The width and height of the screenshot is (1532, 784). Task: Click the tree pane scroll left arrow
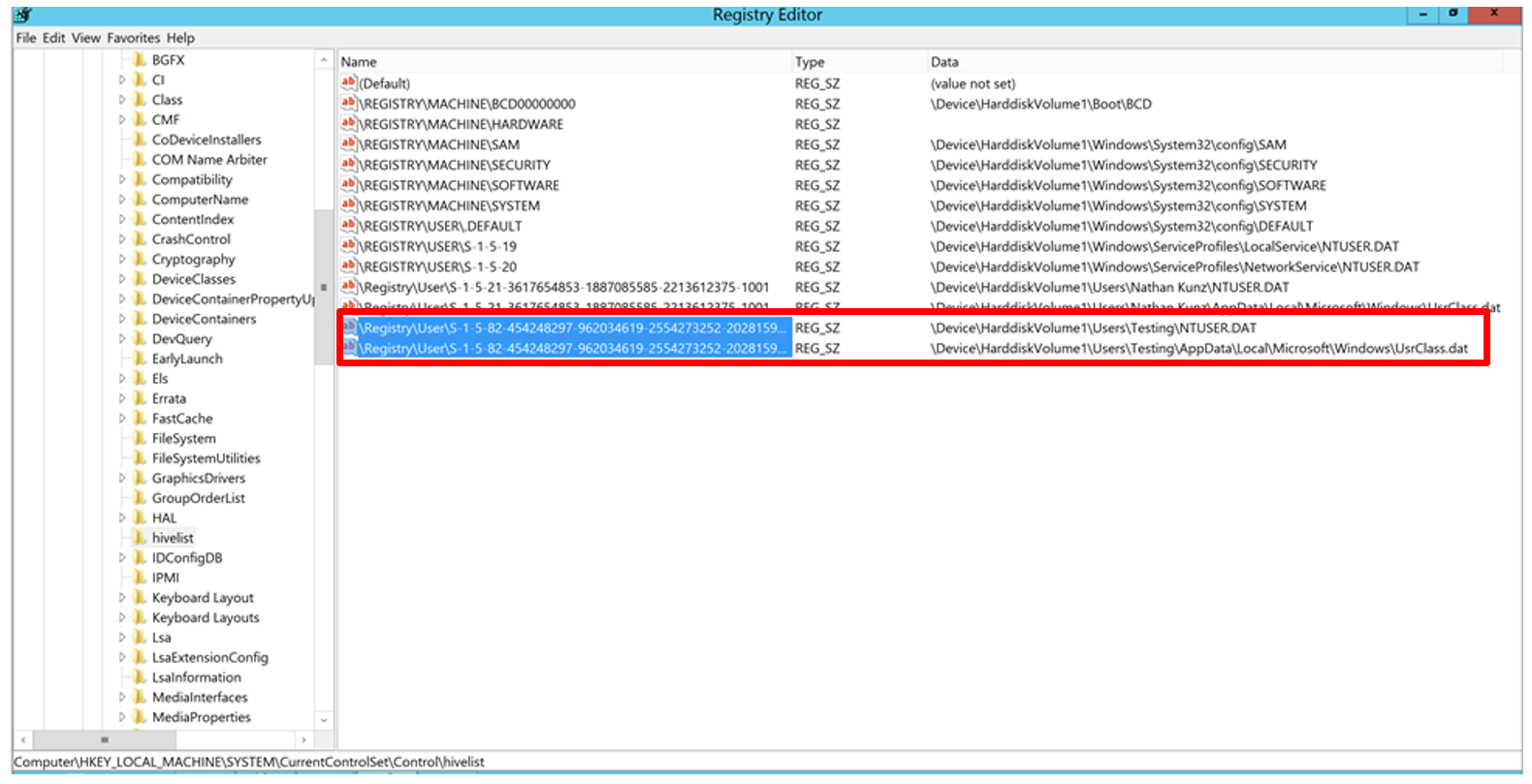pyautogui.click(x=23, y=739)
